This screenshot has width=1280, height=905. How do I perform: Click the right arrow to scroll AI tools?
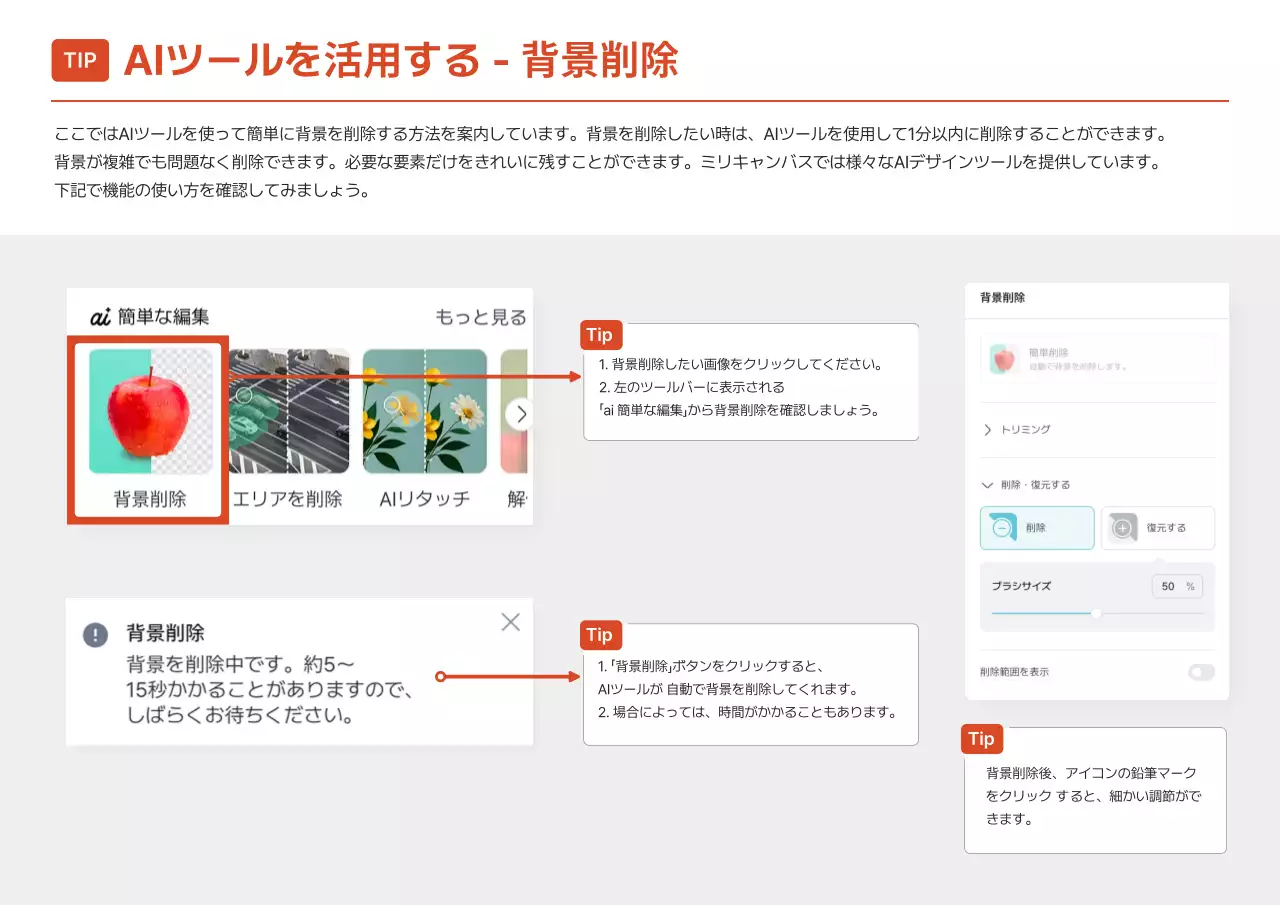[520, 413]
